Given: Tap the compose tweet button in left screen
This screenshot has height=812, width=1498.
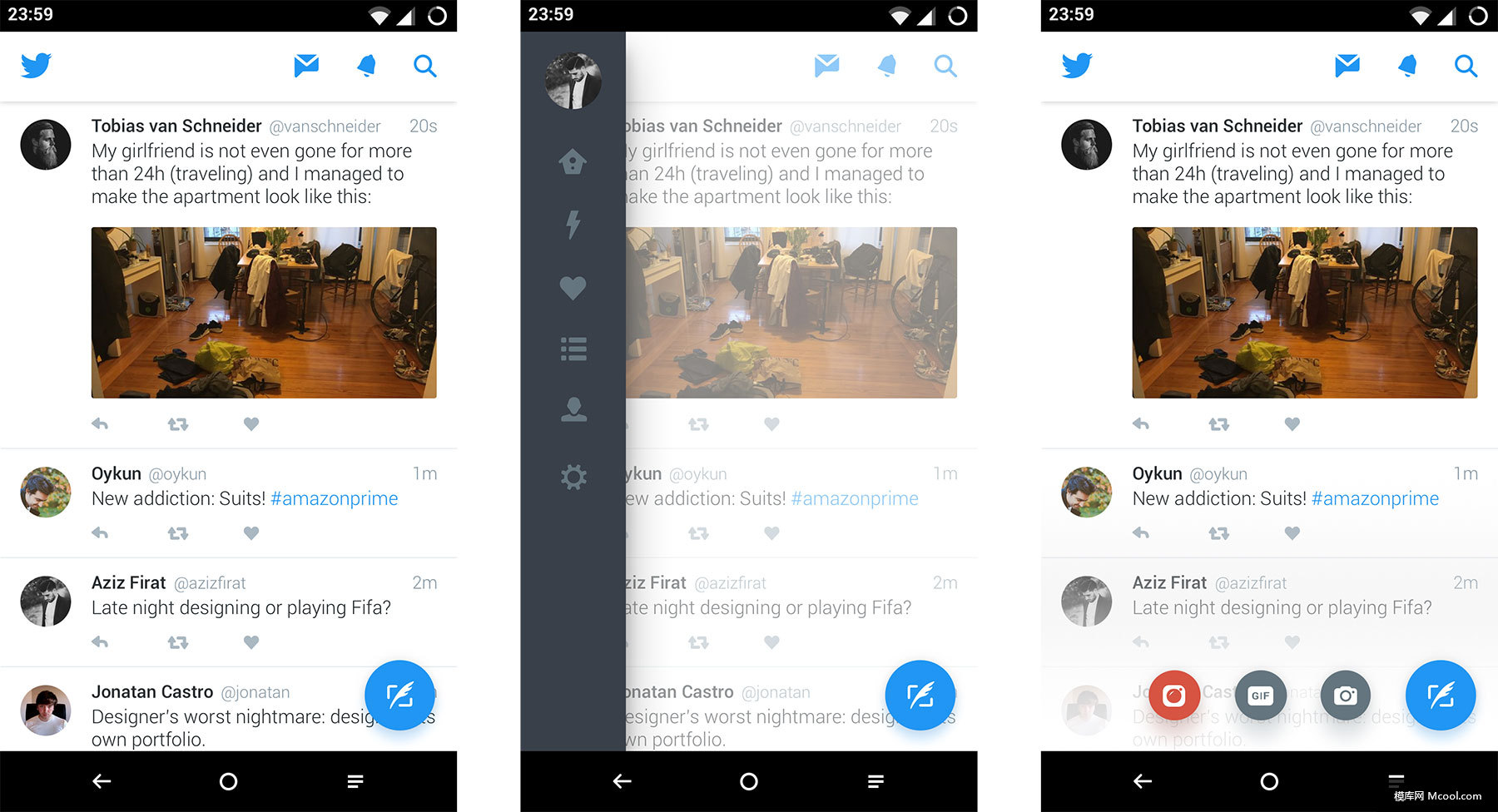Looking at the screenshot, I should (400, 696).
